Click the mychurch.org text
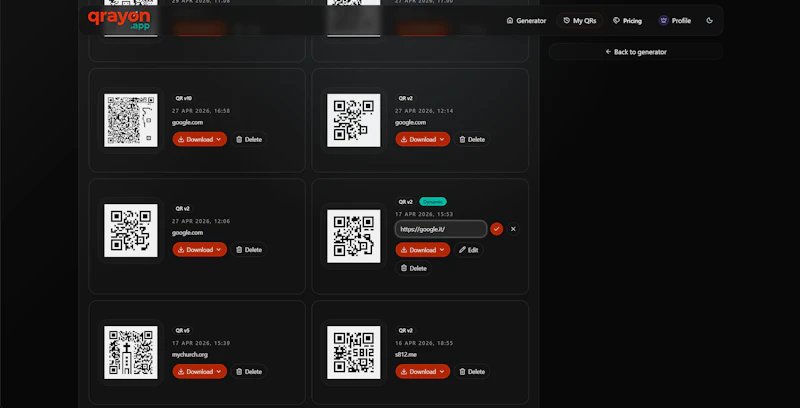Image resolution: width=800 pixels, height=408 pixels. pos(190,354)
